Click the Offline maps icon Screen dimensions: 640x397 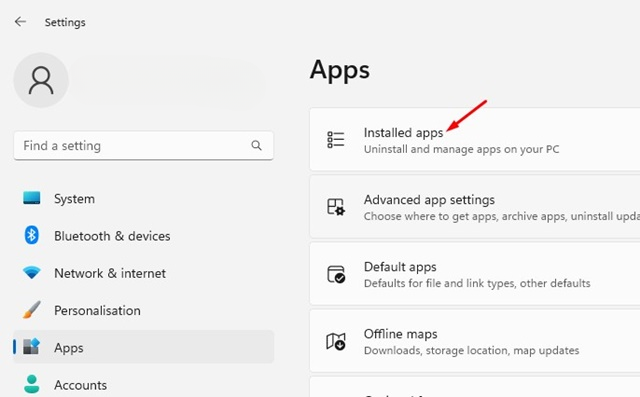(336, 341)
